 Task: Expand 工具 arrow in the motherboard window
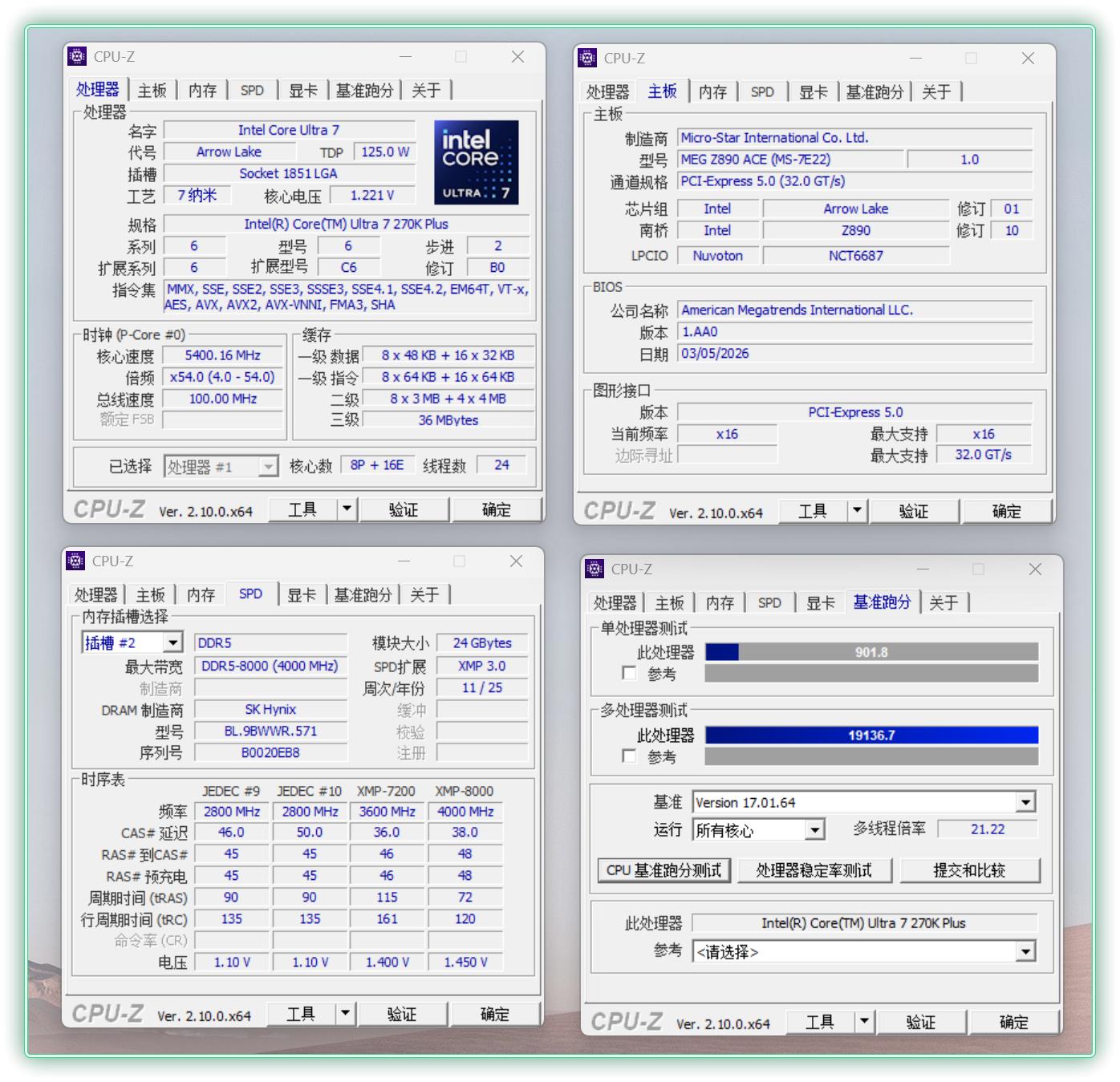click(x=857, y=511)
